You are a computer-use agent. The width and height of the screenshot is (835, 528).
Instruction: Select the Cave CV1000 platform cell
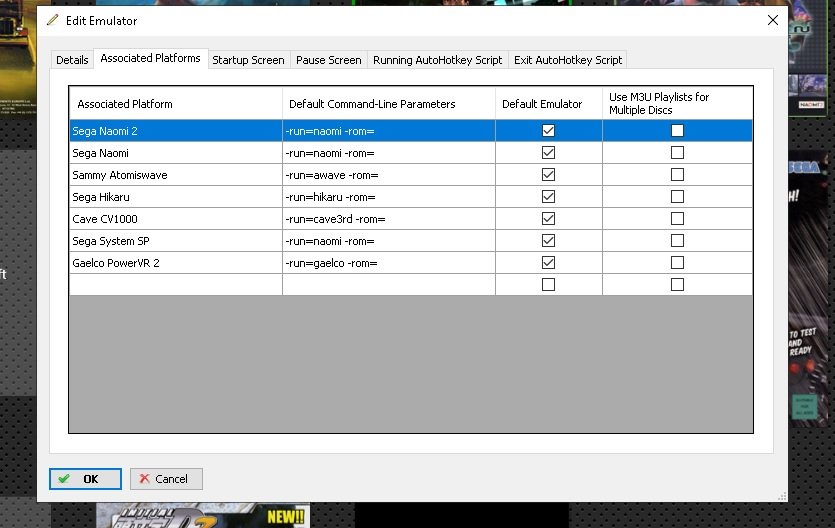click(x=176, y=219)
